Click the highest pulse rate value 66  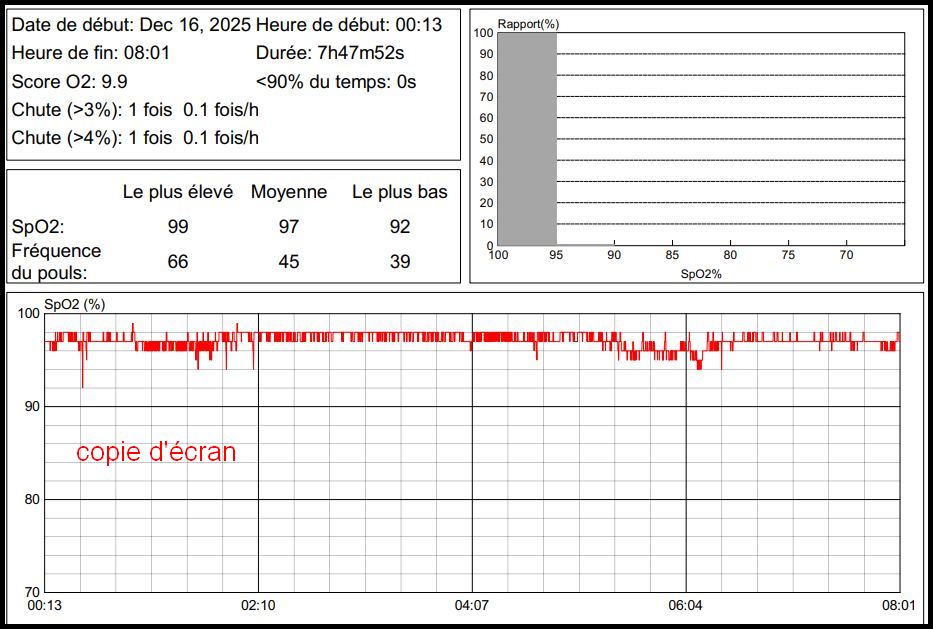178,262
